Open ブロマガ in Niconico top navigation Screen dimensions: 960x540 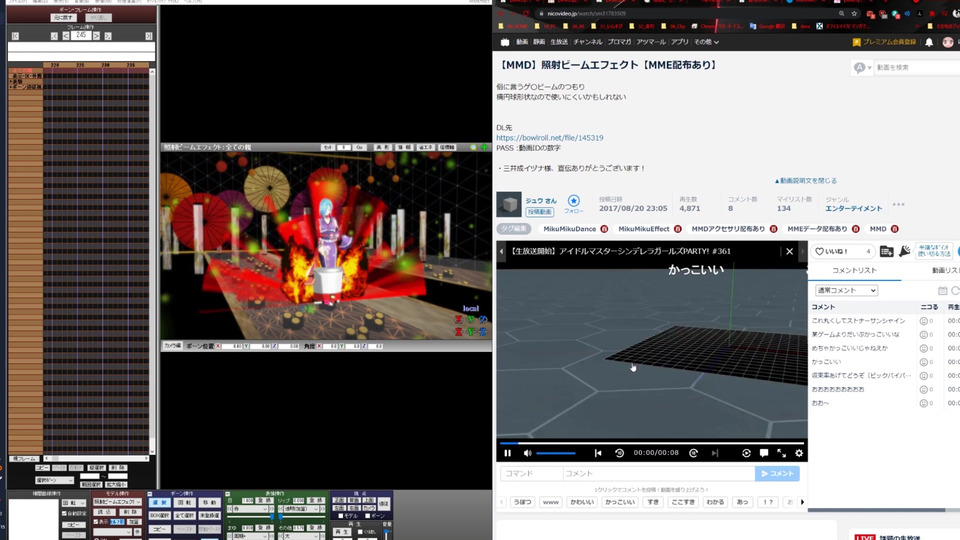coord(620,42)
